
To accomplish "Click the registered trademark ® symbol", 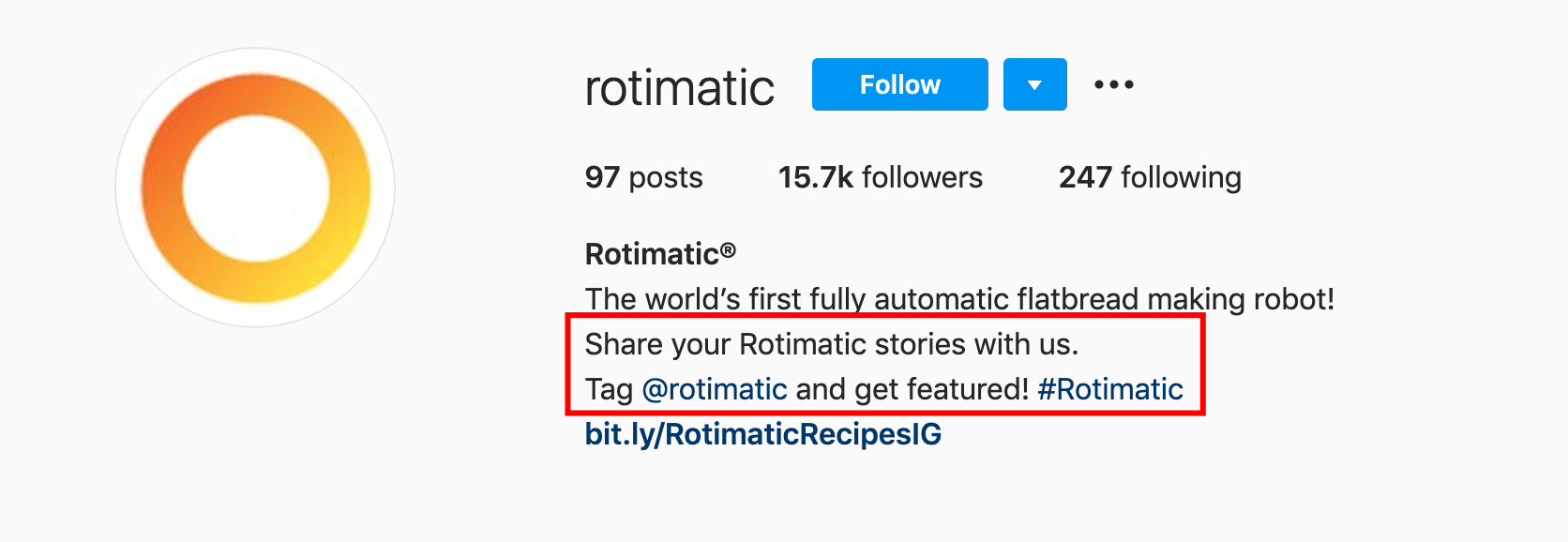I will point(729,251).
